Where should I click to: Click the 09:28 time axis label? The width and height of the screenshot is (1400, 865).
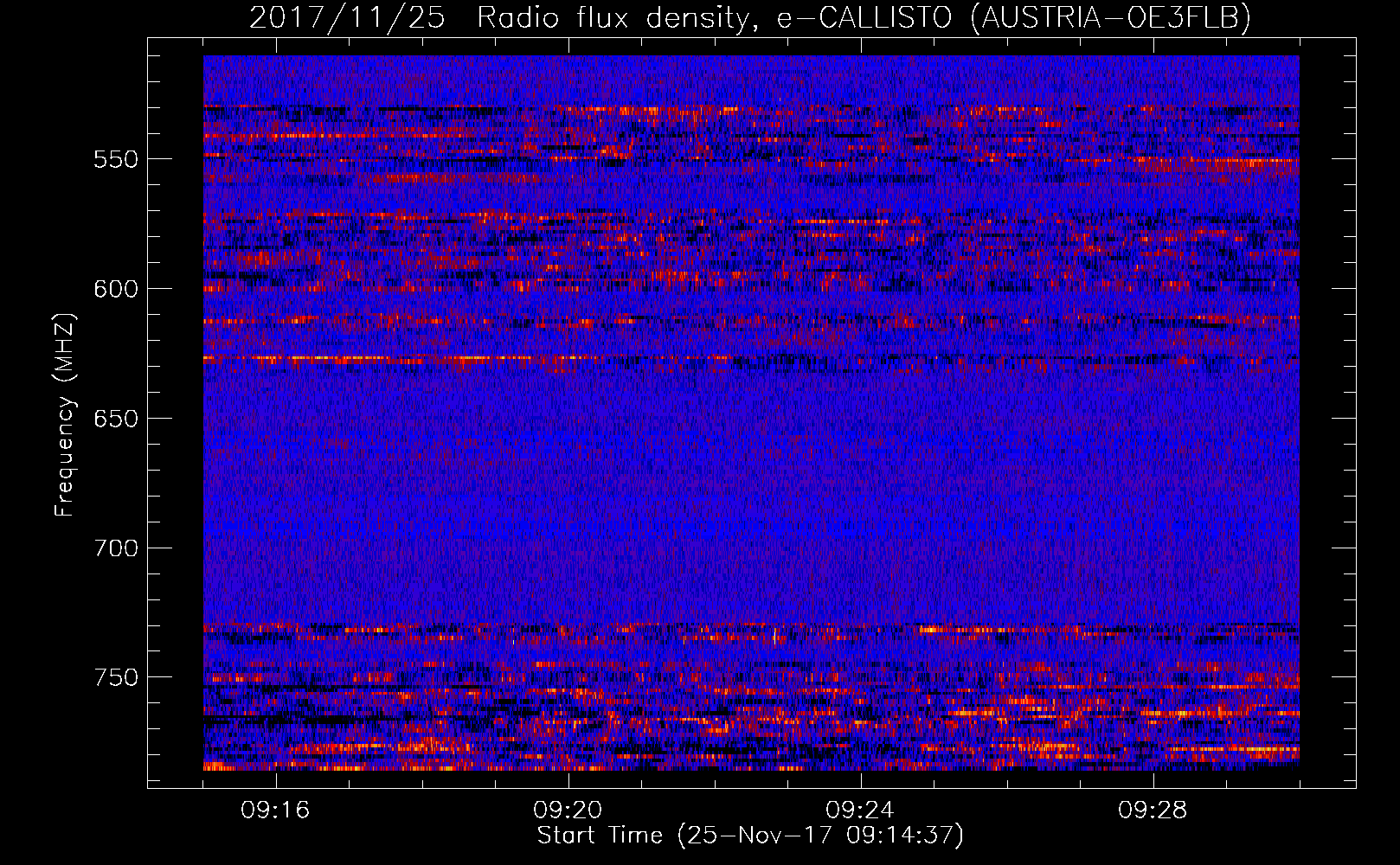[1153, 811]
